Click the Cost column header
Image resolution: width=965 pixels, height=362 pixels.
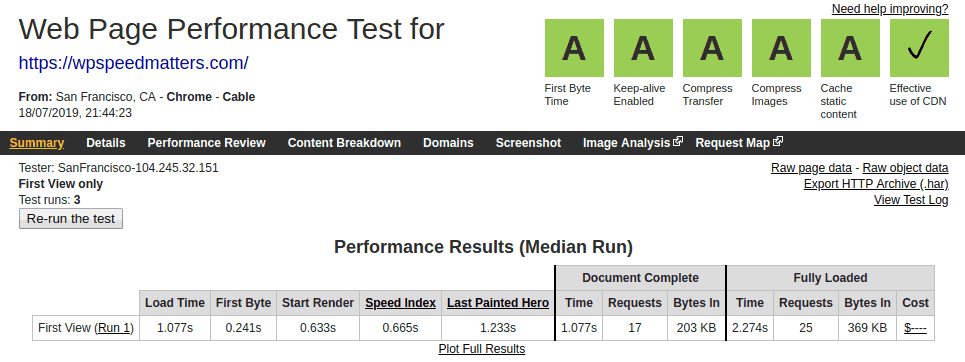tap(915, 303)
